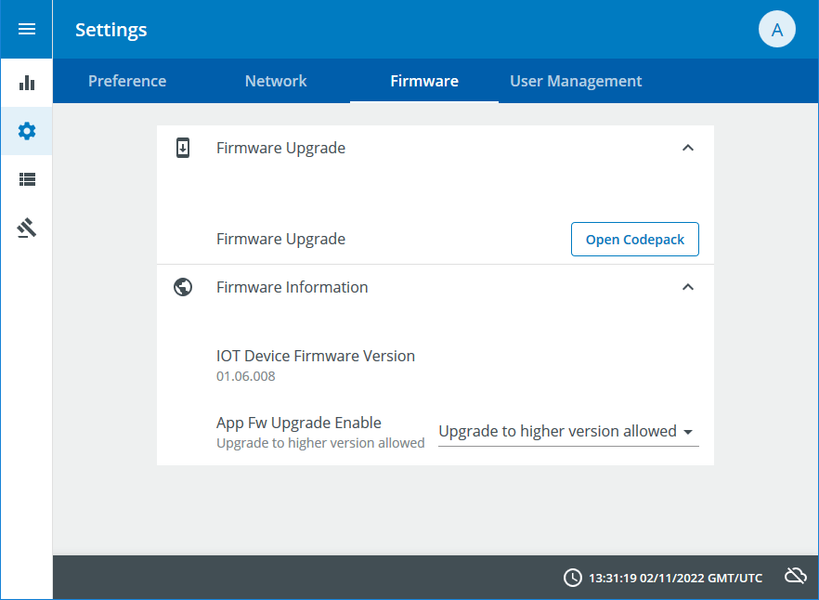Open the hamburger navigation menu
Viewport: 819px width, 600px height.
coord(27,29)
